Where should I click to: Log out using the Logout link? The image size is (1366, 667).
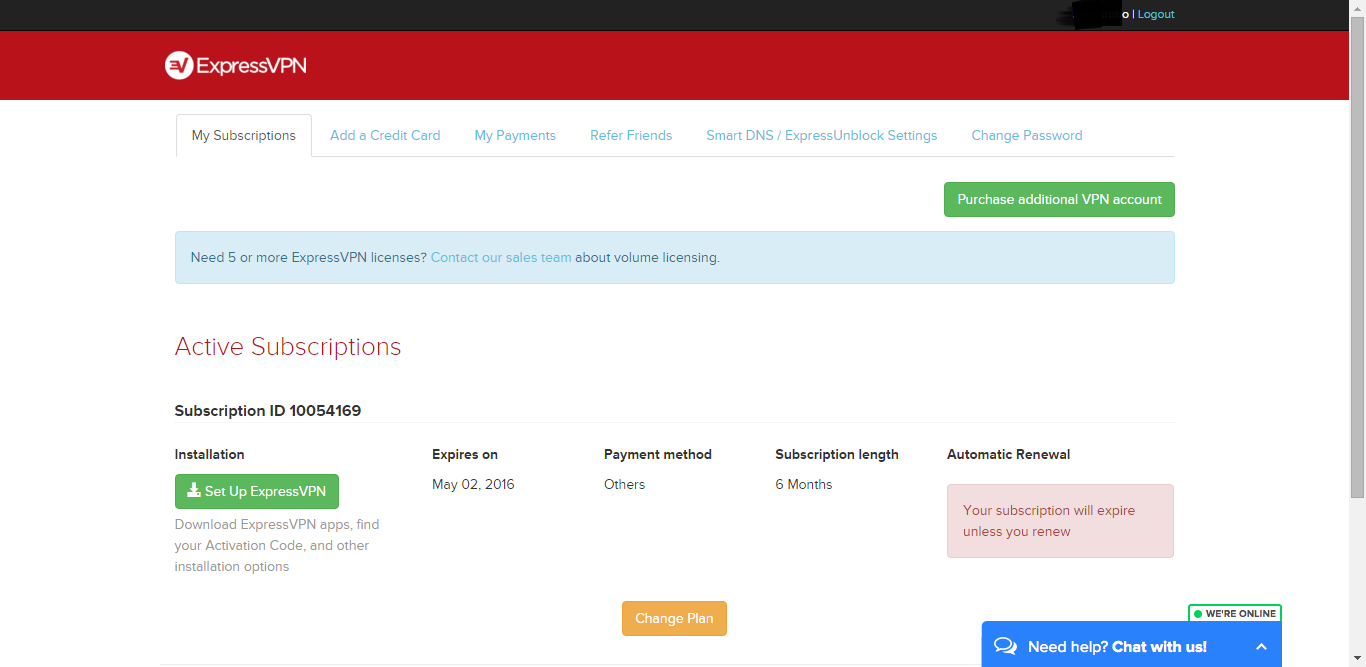coord(1156,14)
